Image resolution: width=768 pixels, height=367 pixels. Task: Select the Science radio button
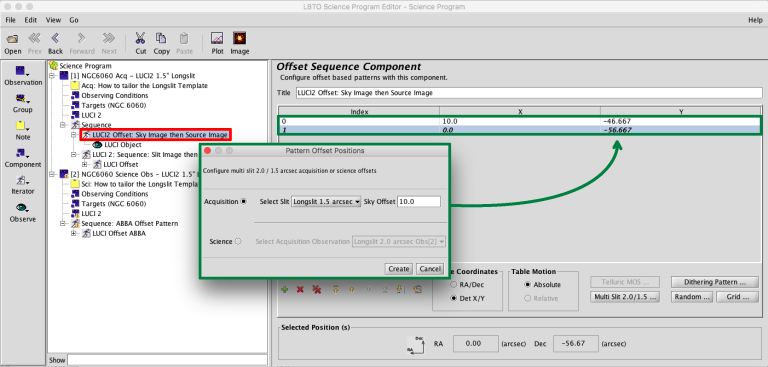tap(238, 241)
